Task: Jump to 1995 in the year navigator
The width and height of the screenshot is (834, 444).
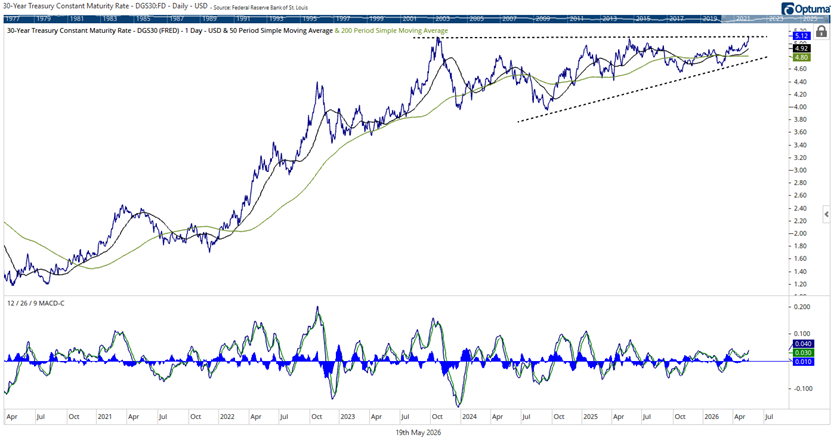Action: pos(310,19)
